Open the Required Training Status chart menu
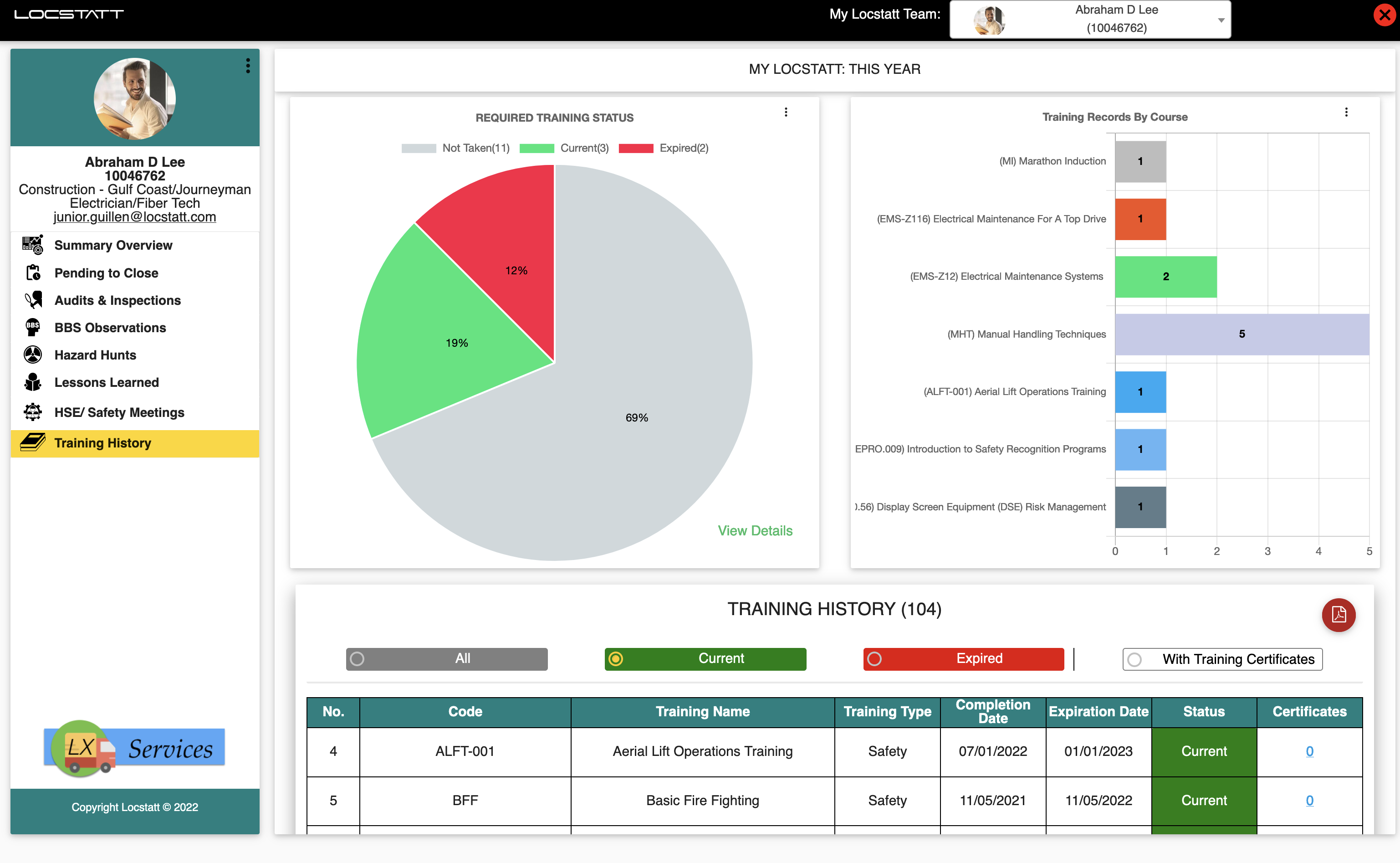 tap(786, 113)
